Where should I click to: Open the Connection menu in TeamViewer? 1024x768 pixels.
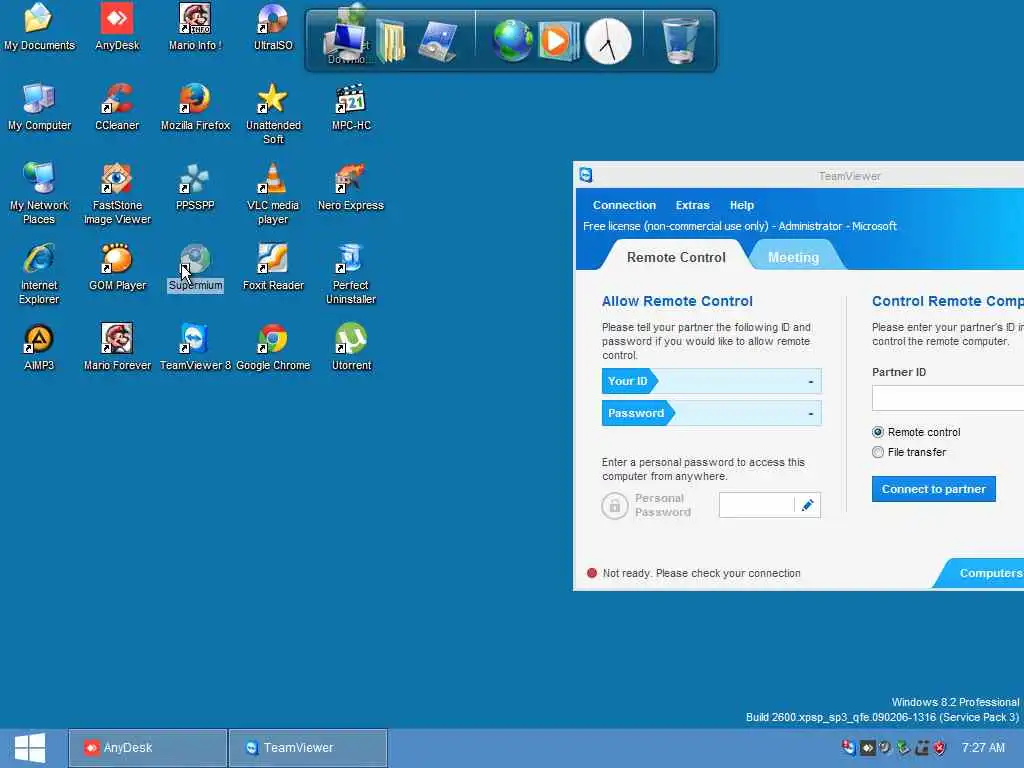[x=624, y=205]
